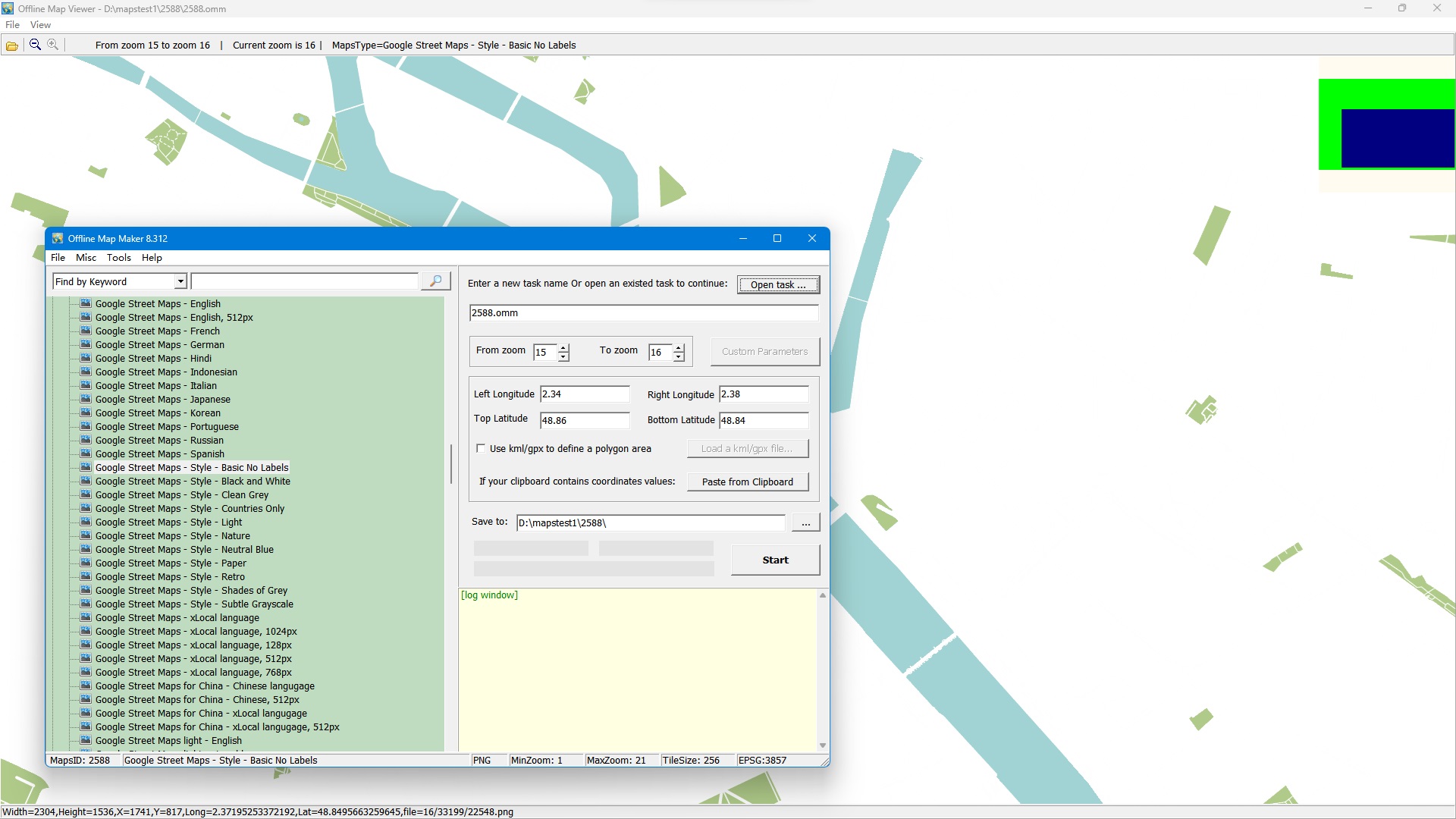Decrease To zoom value with down arrow
1456x819 pixels.
pyautogui.click(x=679, y=356)
